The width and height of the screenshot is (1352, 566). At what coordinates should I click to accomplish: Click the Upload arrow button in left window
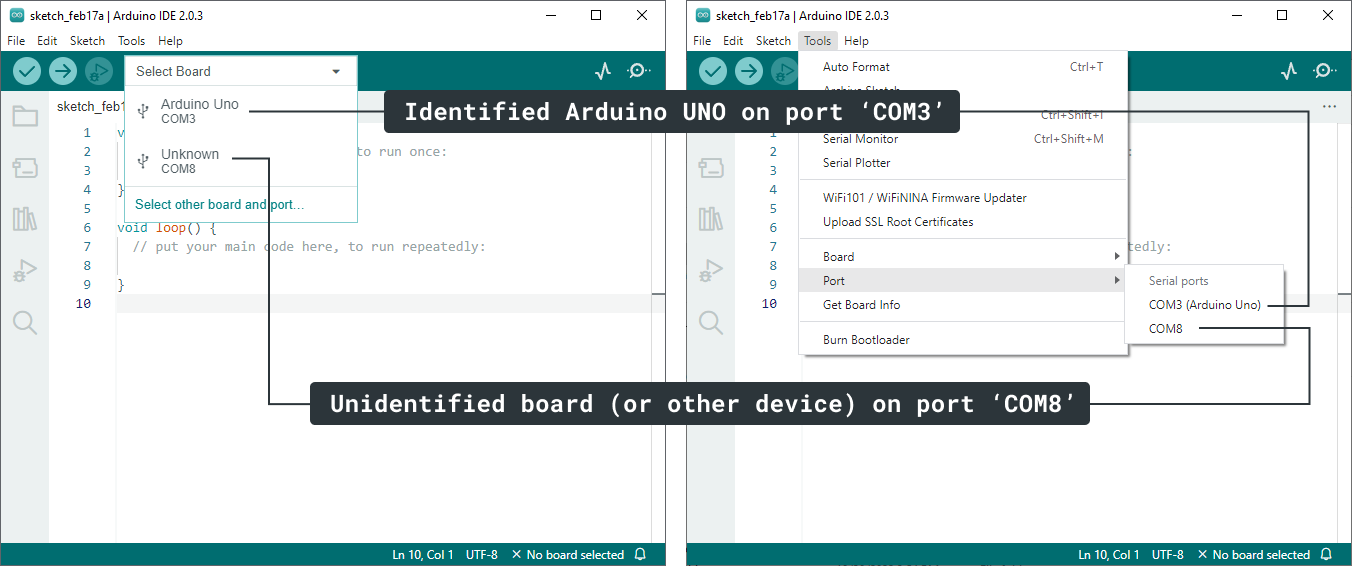(63, 71)
